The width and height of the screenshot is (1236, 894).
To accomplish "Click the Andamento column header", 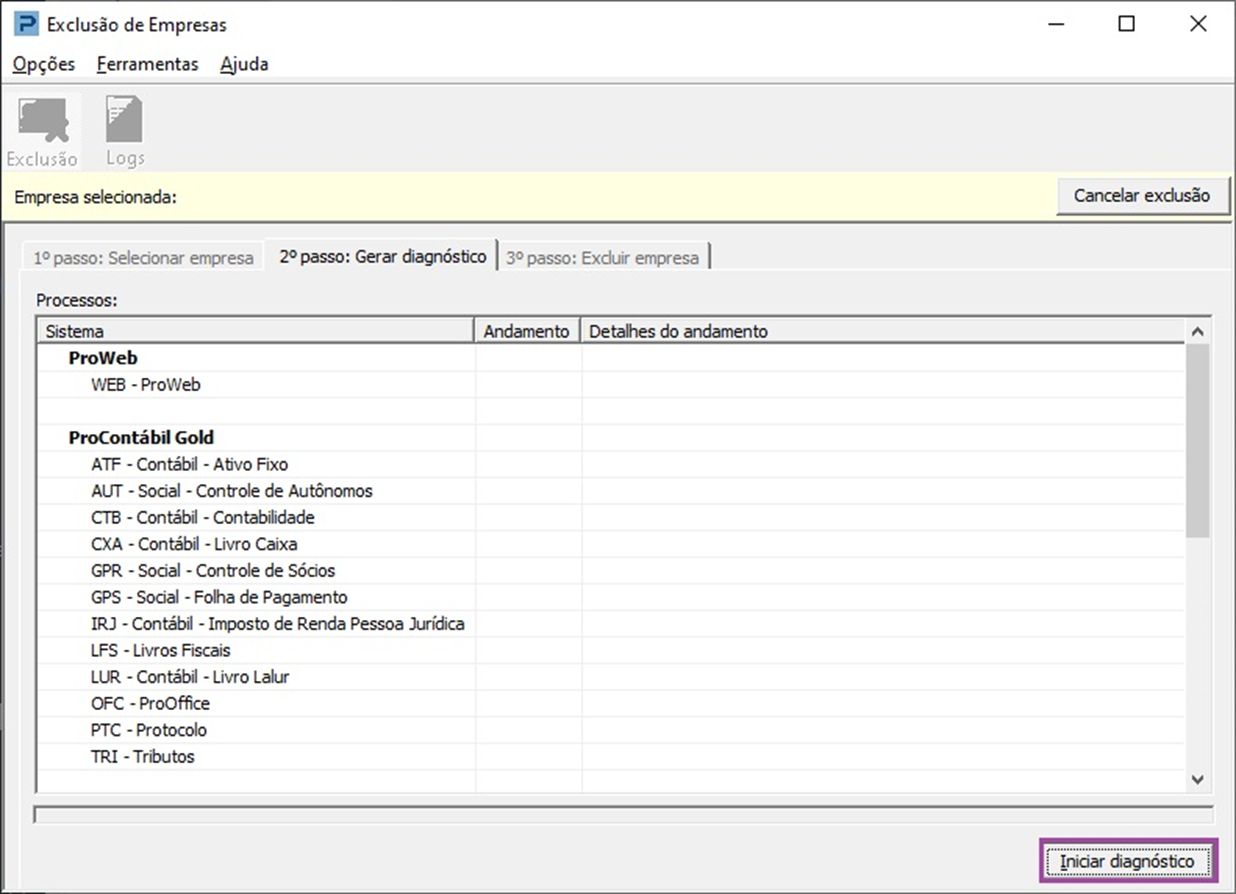I will (x=527, y=331).
